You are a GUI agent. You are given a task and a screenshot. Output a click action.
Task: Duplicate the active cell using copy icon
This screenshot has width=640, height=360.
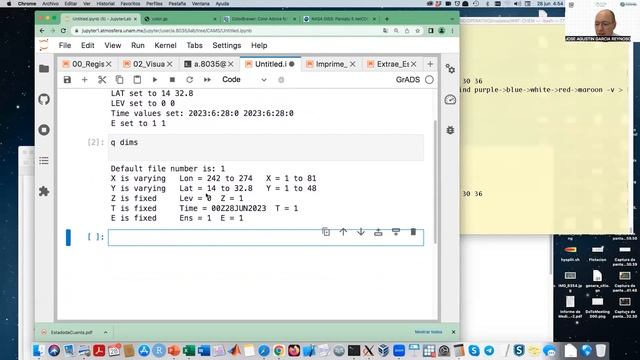point(326,232)
